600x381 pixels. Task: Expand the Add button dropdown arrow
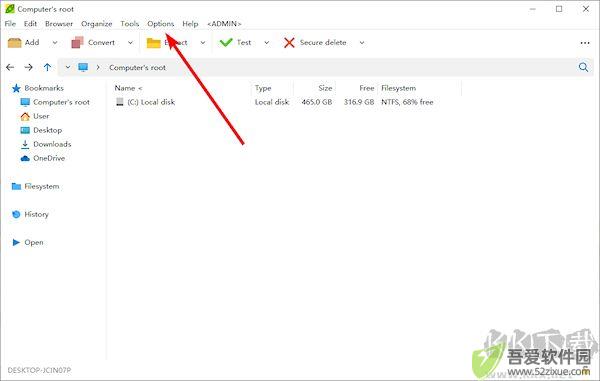(x=55, y=42)
